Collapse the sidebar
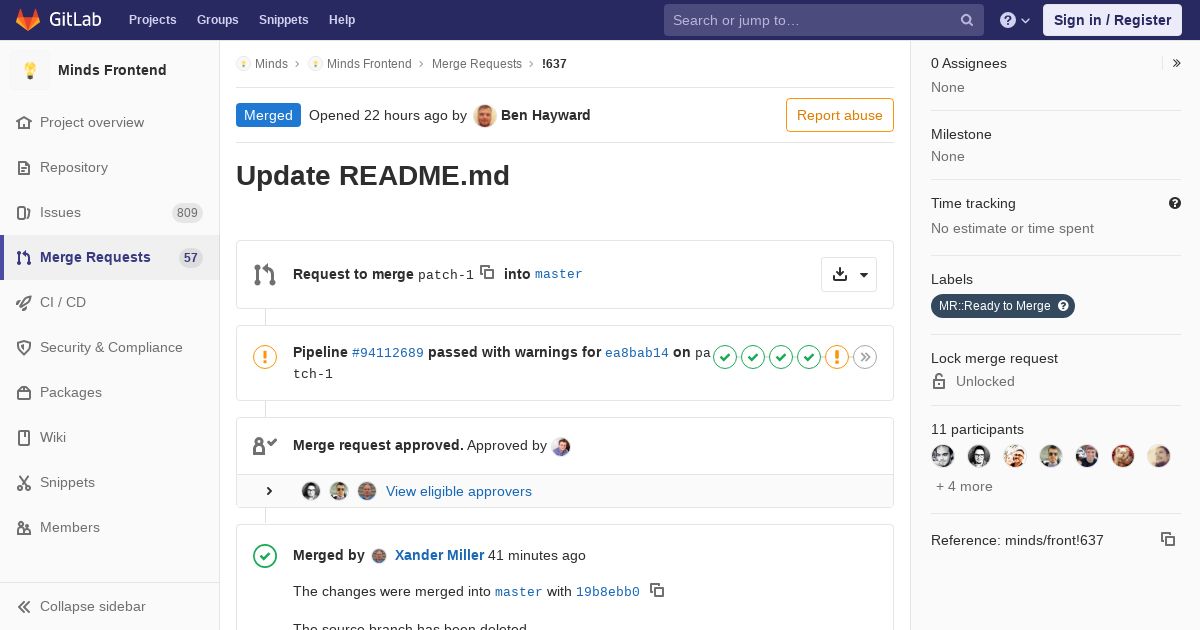The image size is (1200, 630). coord(109,606)
